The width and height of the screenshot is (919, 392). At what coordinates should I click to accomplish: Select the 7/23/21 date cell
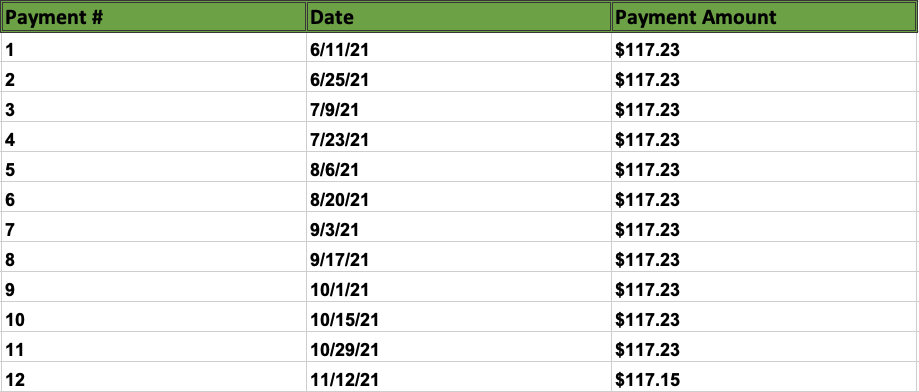click(x=459, y=137)
